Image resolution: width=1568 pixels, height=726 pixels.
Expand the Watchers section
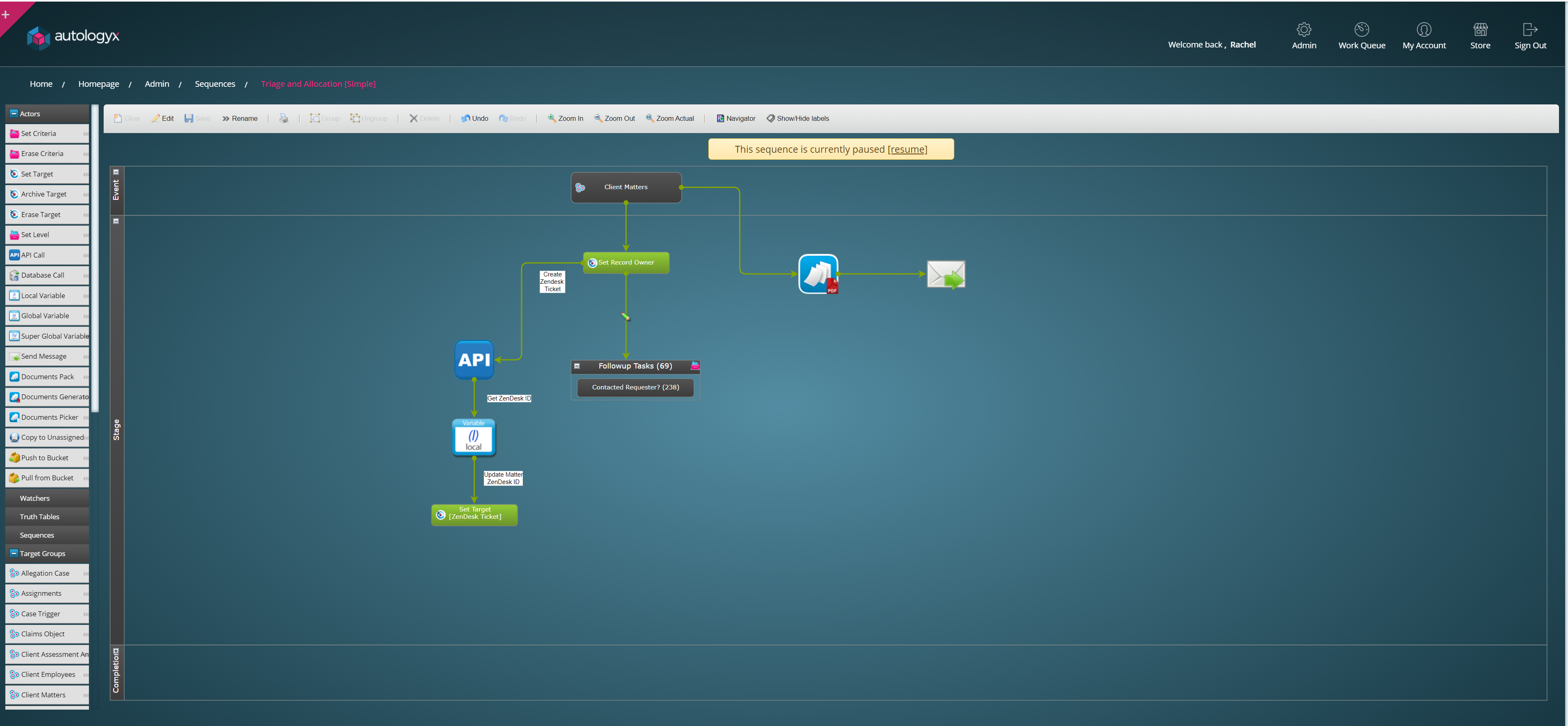(x=47, y=498)
